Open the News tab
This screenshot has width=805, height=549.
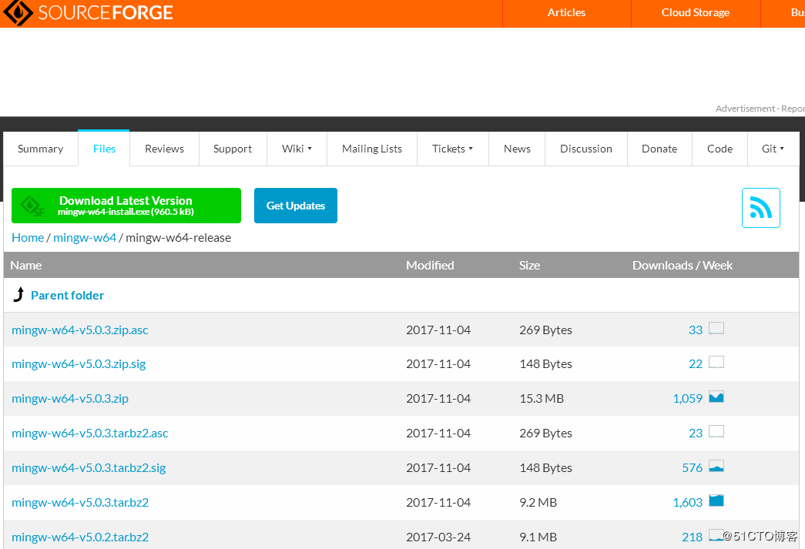click(517, 148)
